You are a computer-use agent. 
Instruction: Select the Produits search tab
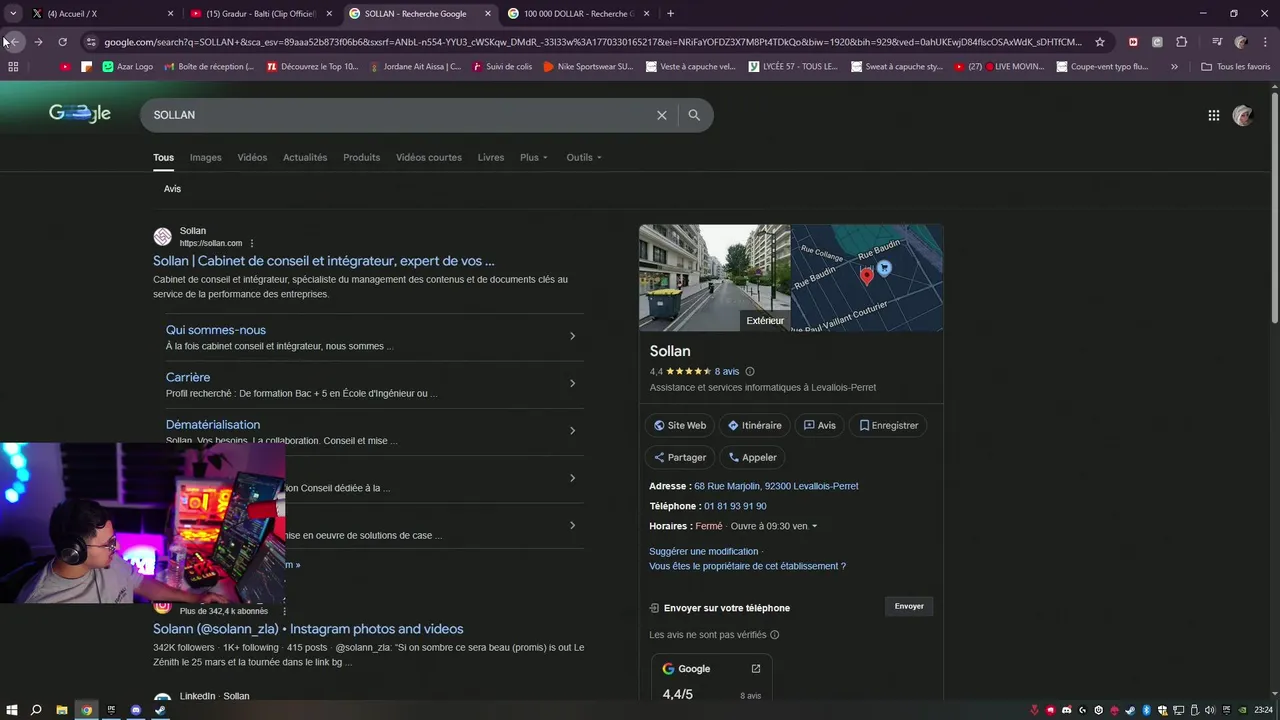coord(361,158)
